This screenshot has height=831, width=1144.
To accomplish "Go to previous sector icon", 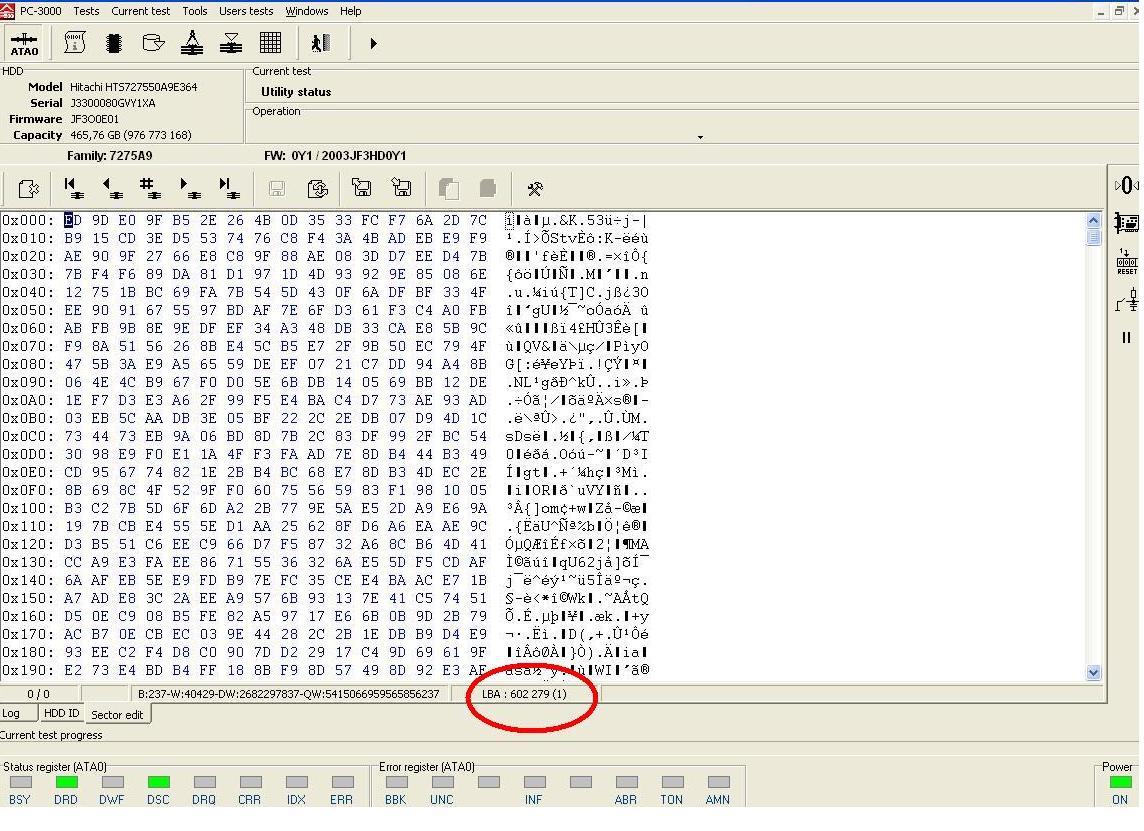I will tap(112, 188).
